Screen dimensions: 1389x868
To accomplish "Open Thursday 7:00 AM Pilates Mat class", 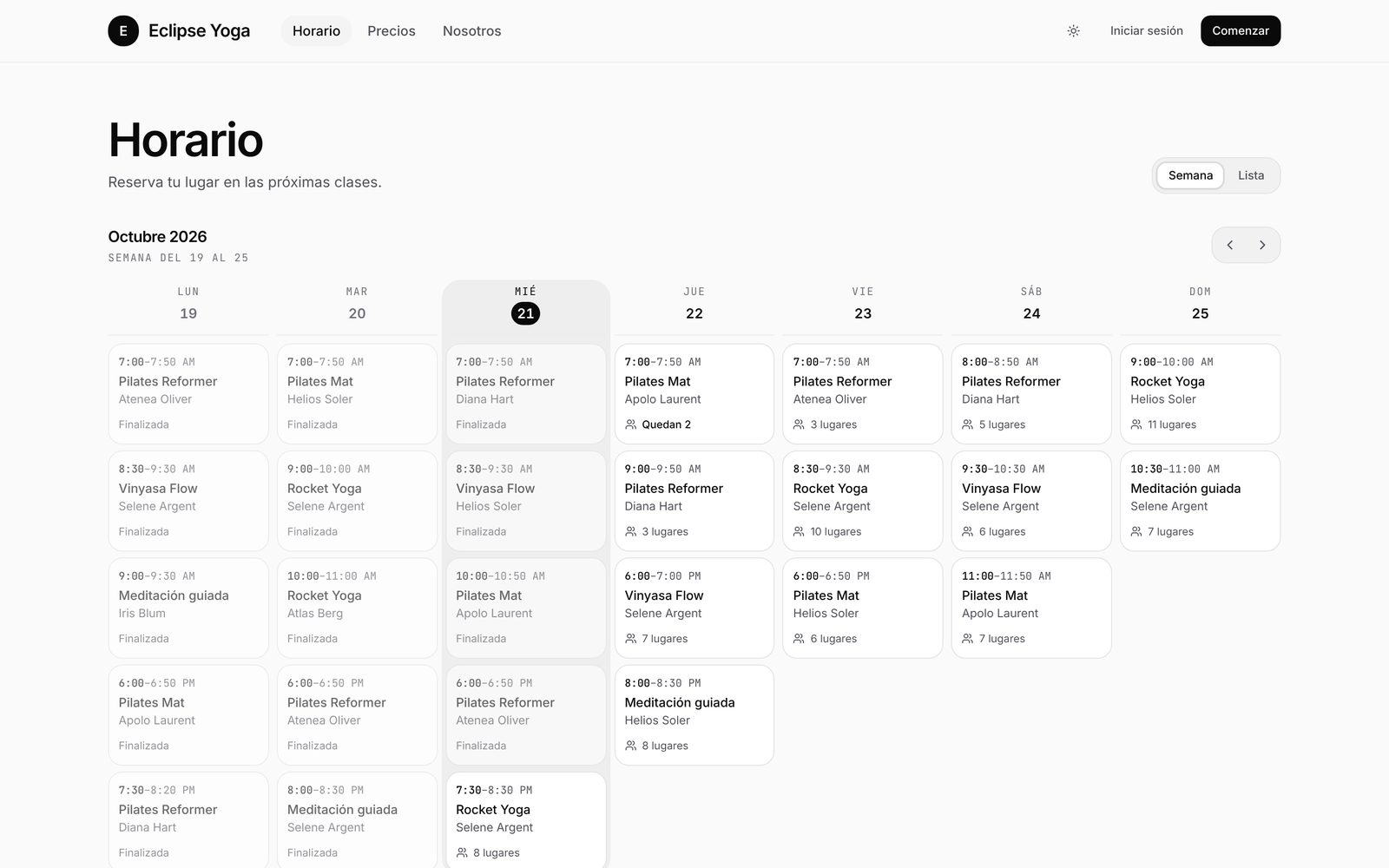I will click(694, 394).
